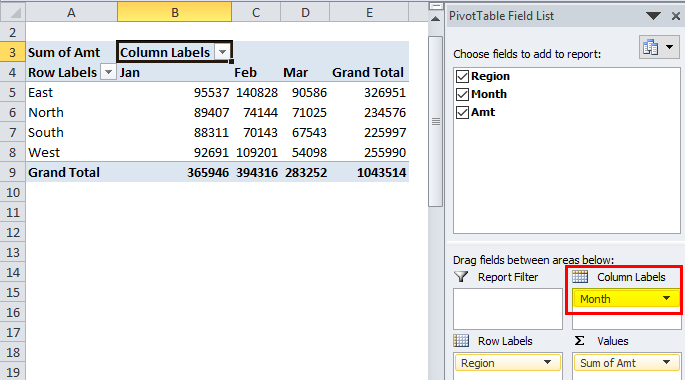Click the Region field name in the list
This screenshot has height=380, width=685.
490,76
